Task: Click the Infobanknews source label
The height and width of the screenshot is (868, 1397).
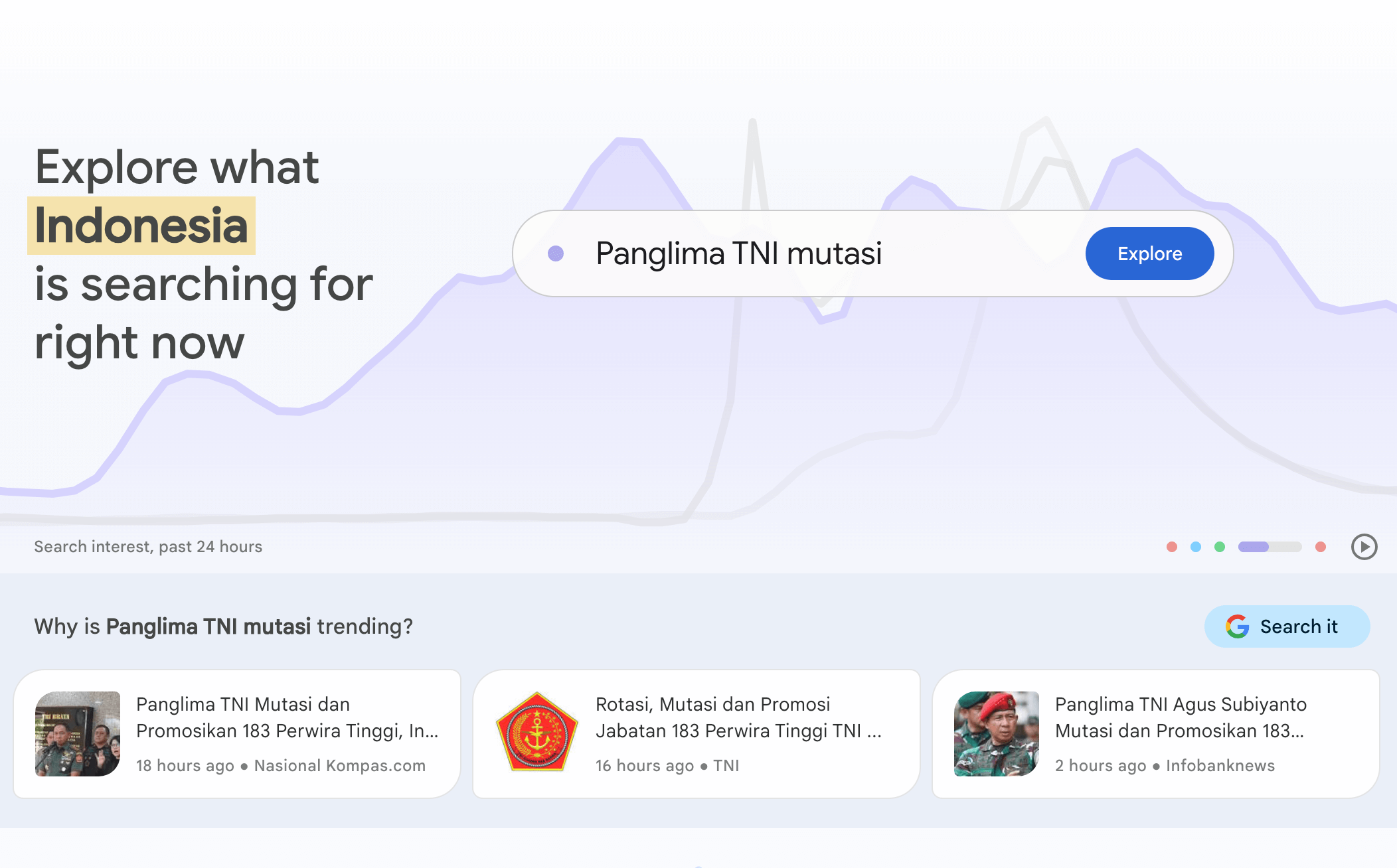Action: click(x=1220, y=766)
